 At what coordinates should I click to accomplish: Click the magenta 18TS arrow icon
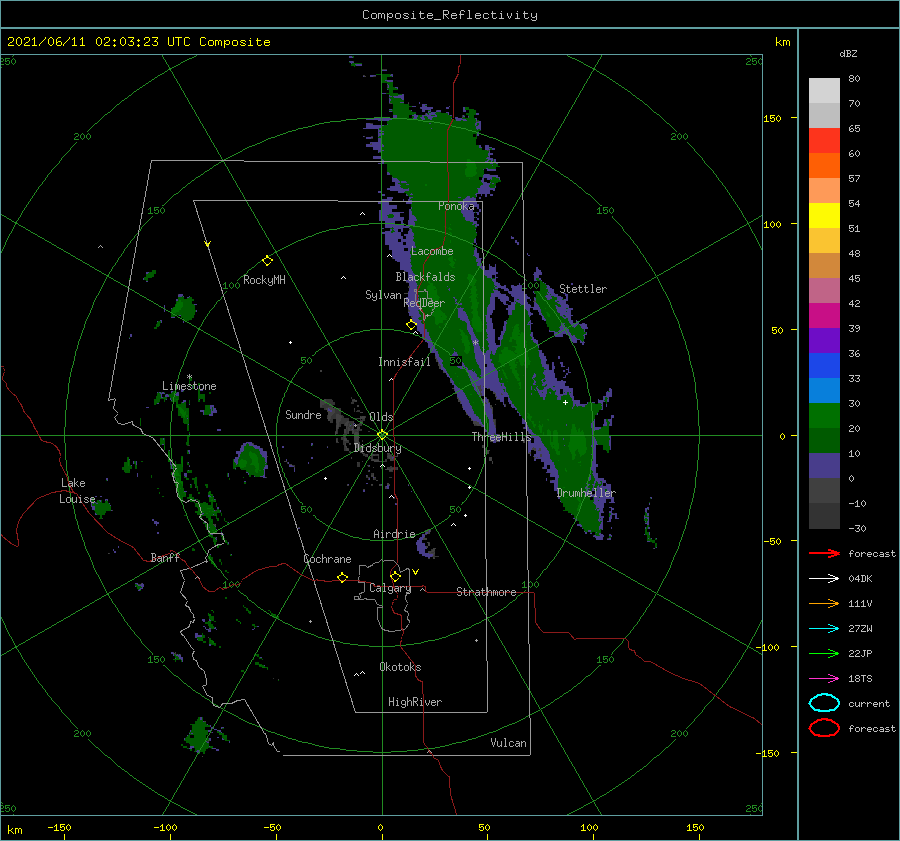(824, 679)
